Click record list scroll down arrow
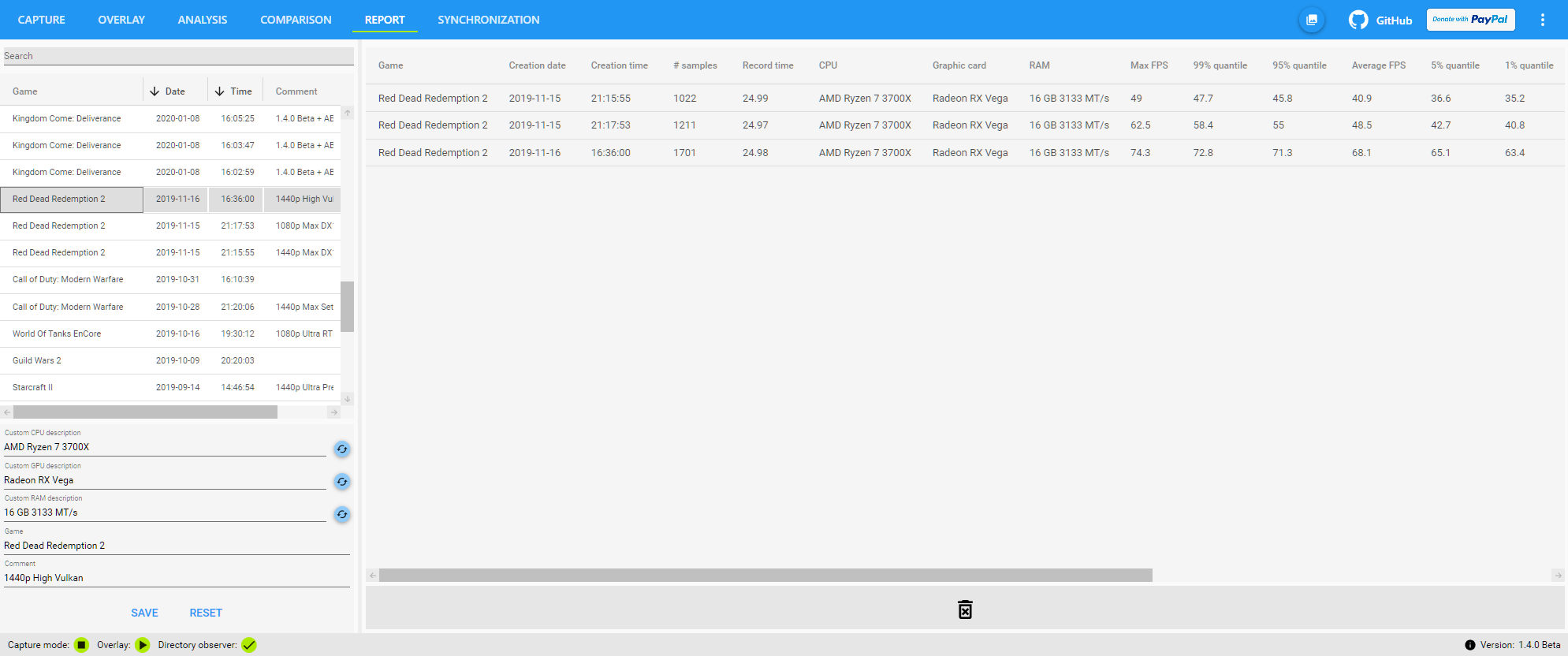Screen dimensions: 1568x656 click(x=348, y=399)
